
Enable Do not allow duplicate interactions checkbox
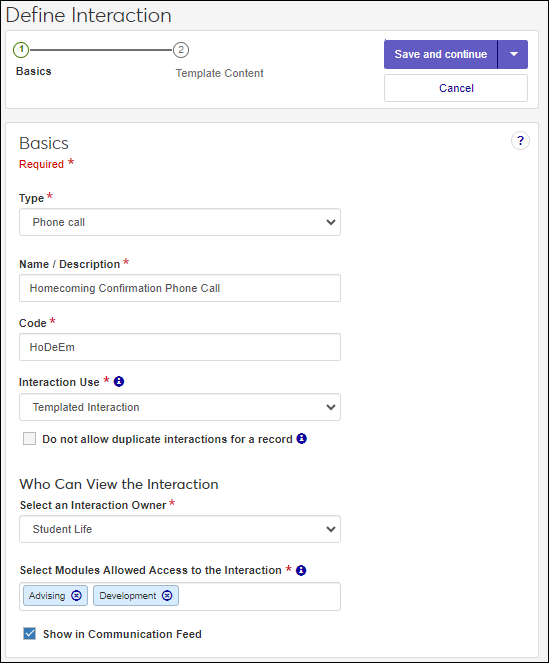pyautogui.click(x=29, y=438)
